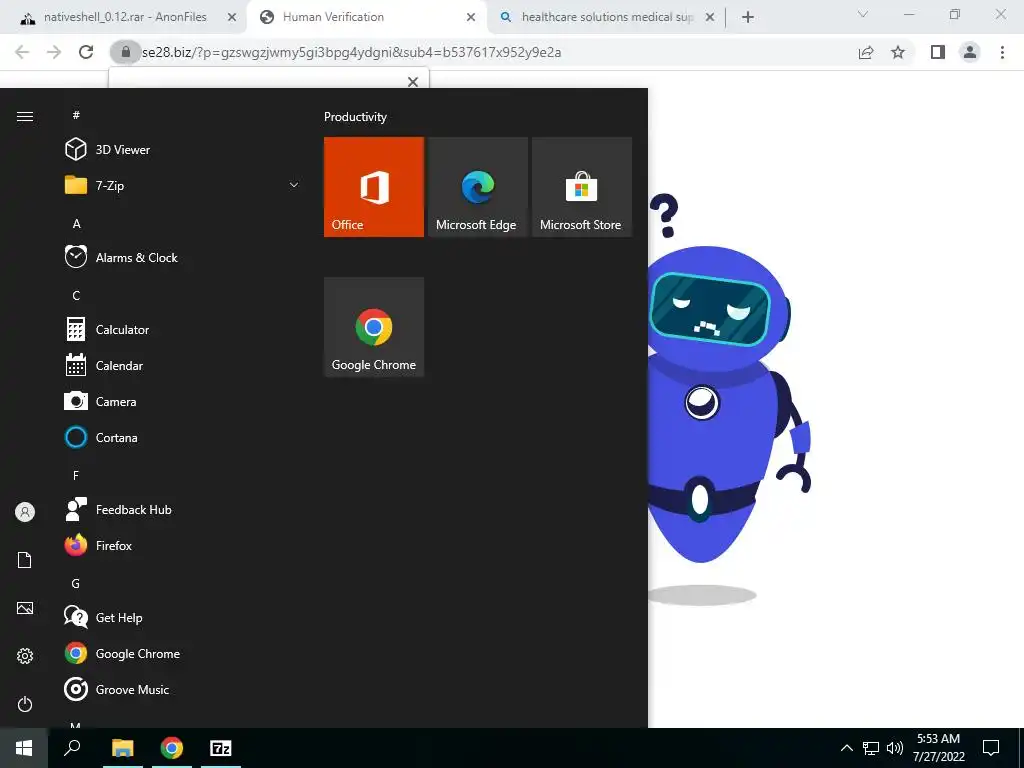Open the Chrome three-dot menu
Screen dimensions: 1024x768
[x=1002, y=52]
